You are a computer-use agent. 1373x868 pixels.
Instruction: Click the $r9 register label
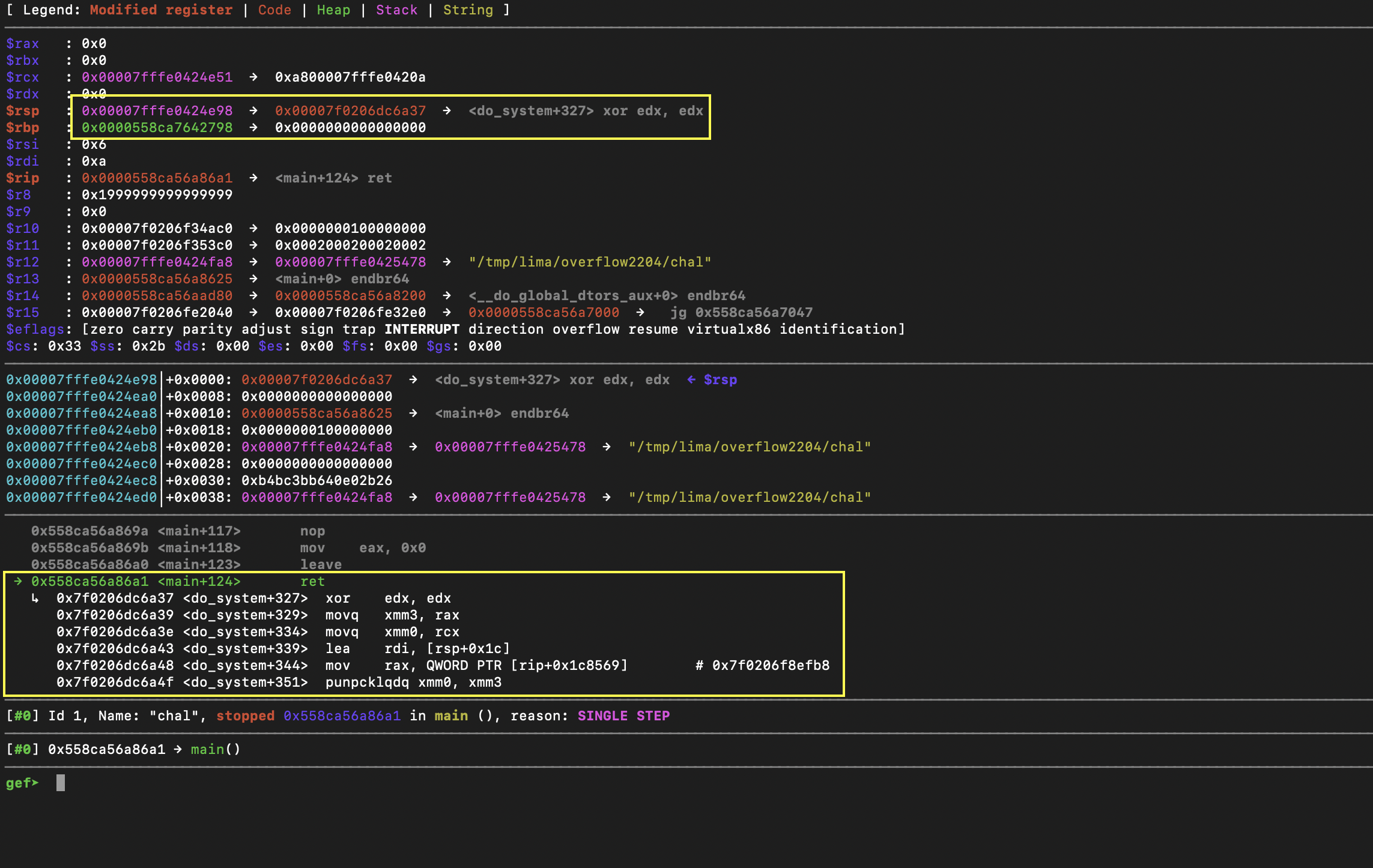coord(18,212)
